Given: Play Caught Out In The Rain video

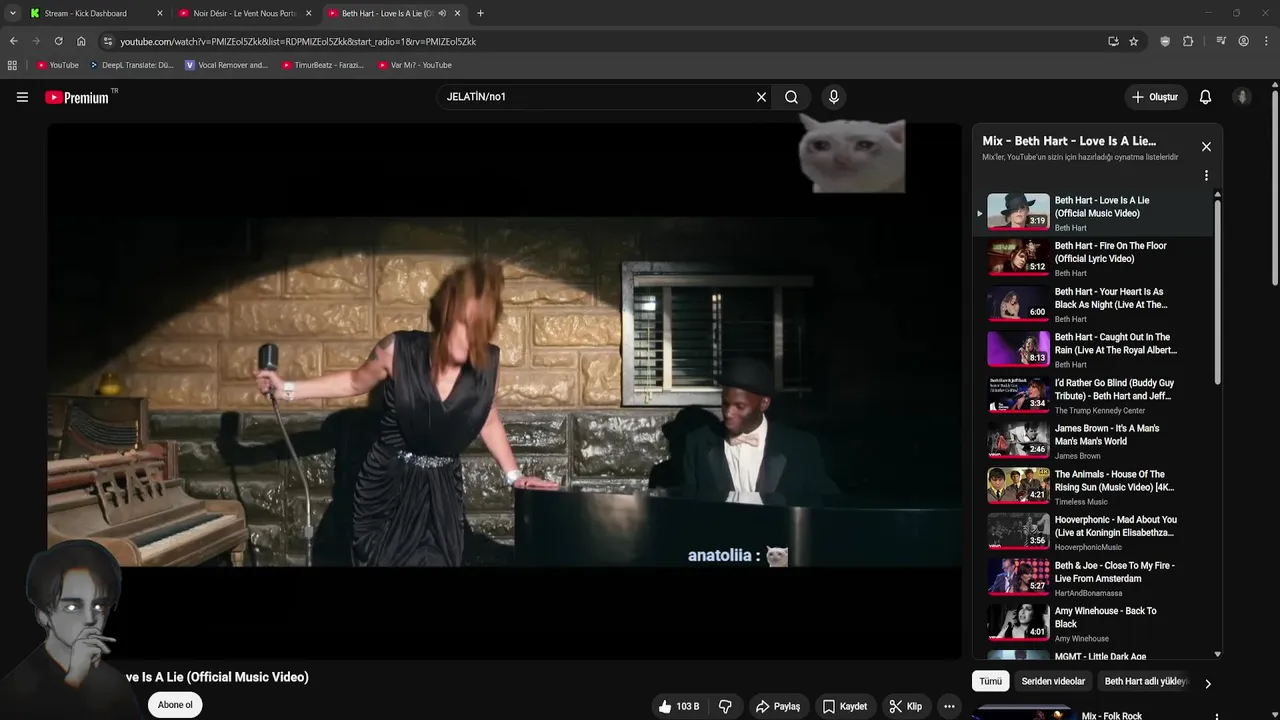Looking at the screenshot, I should (x=1094, y=349).
